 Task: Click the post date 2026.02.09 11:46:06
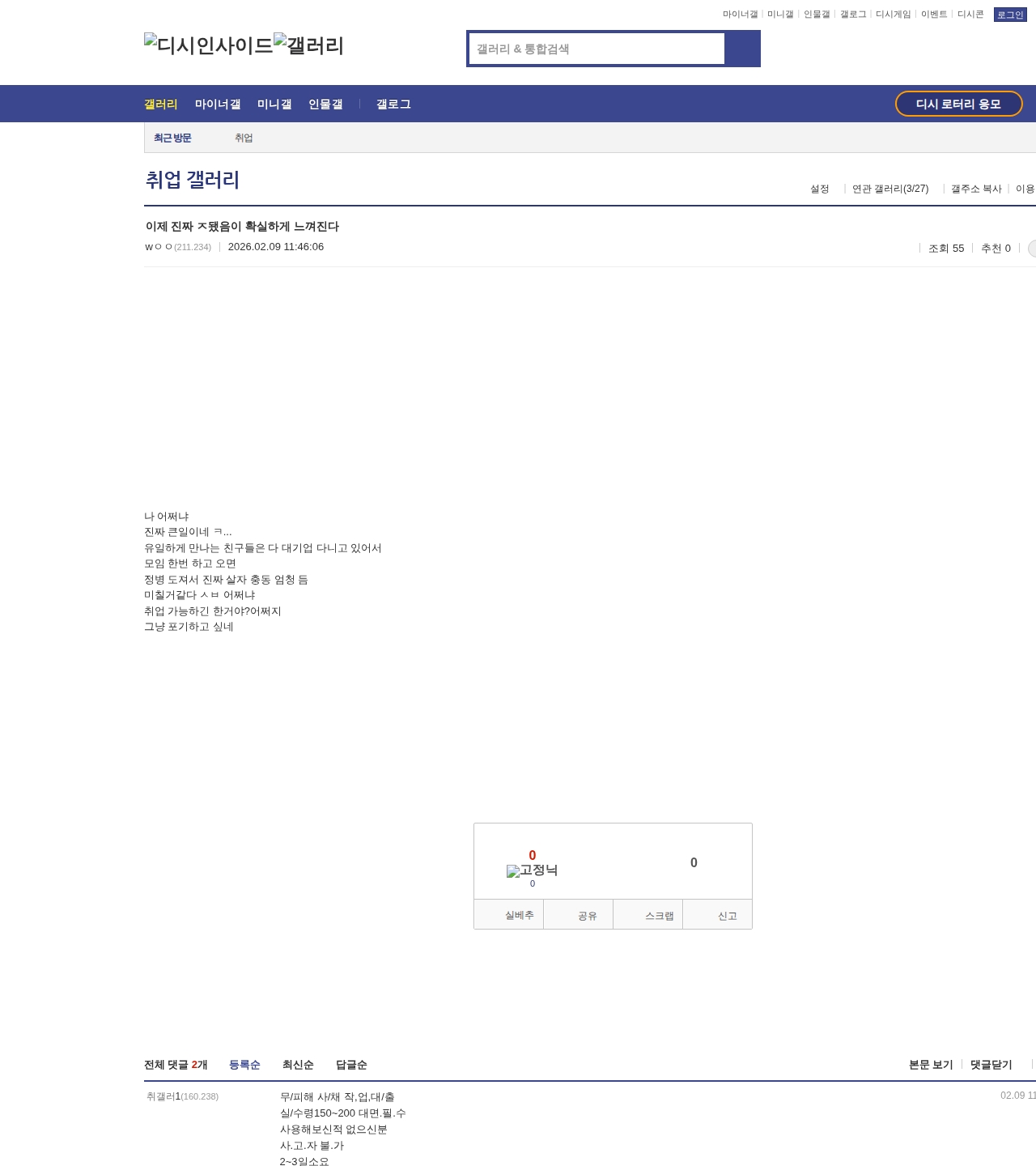(x=276, y=247)
